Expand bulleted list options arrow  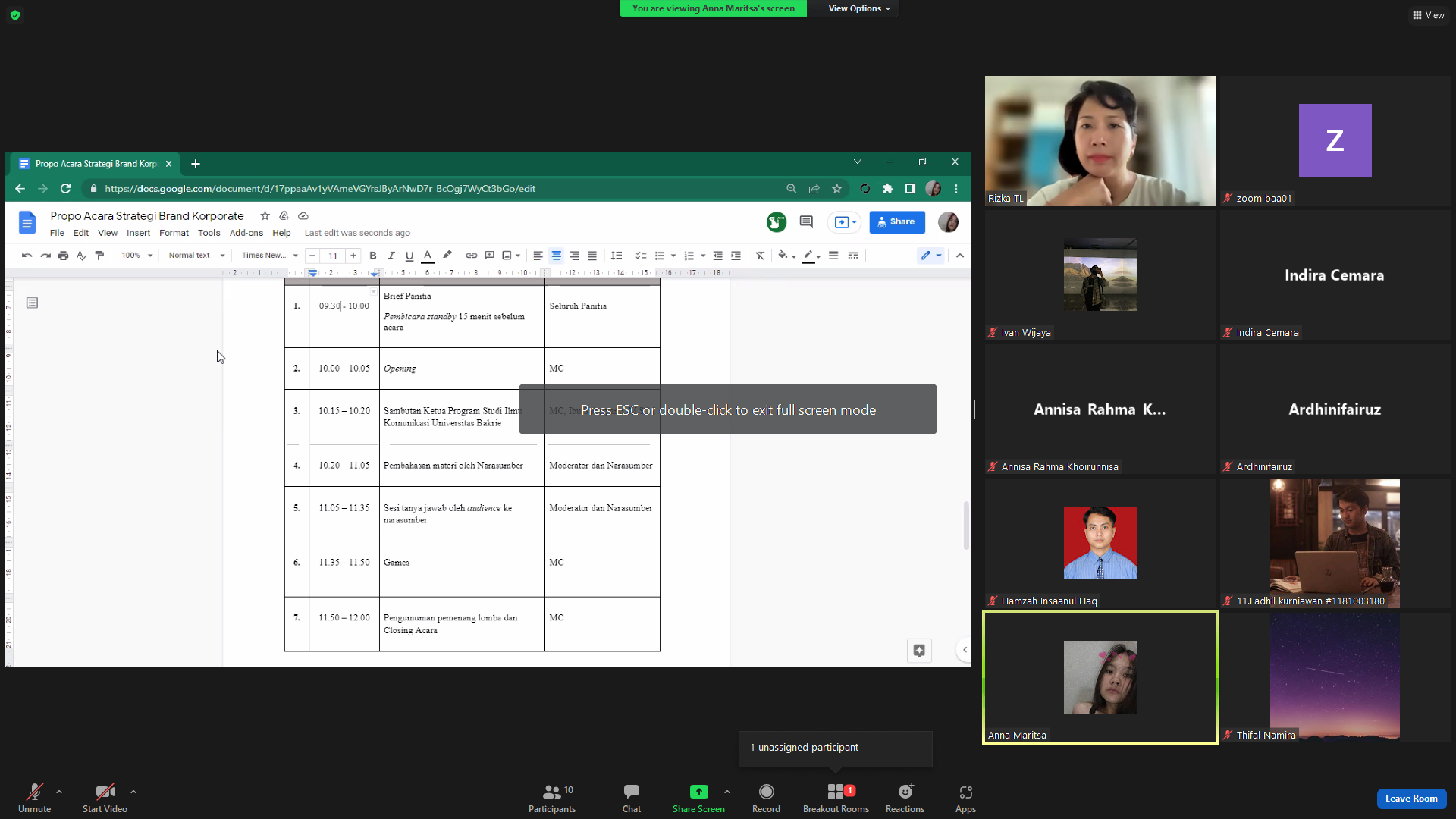tap(673, 256)
